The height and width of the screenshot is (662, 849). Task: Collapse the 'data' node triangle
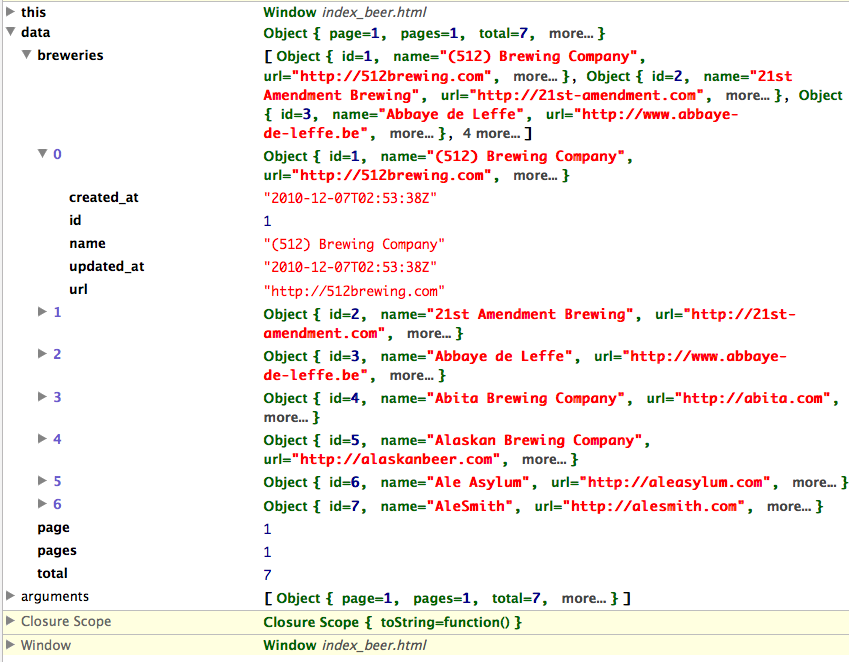[10, 33]
